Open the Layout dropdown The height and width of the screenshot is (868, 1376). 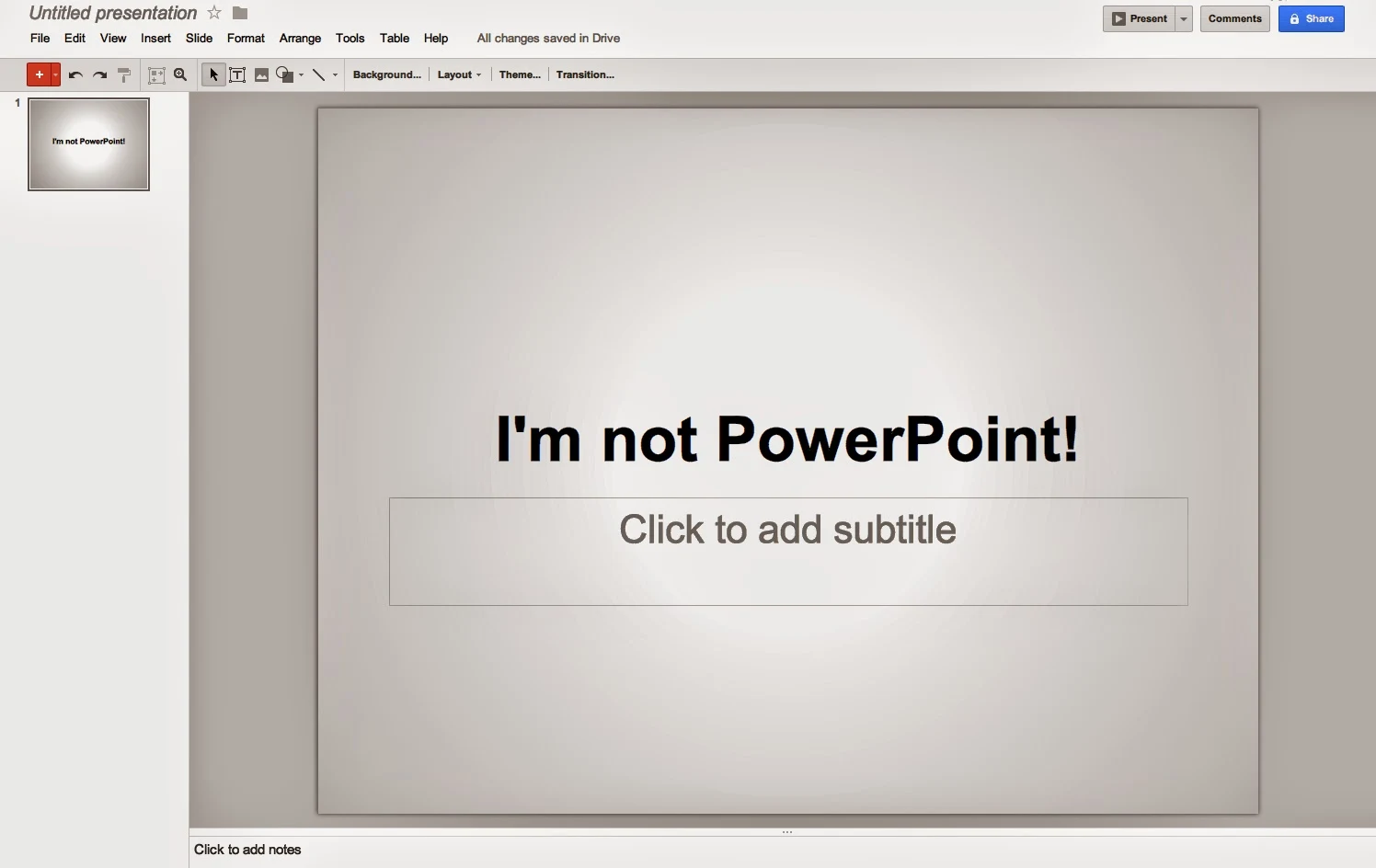[459, 75]
